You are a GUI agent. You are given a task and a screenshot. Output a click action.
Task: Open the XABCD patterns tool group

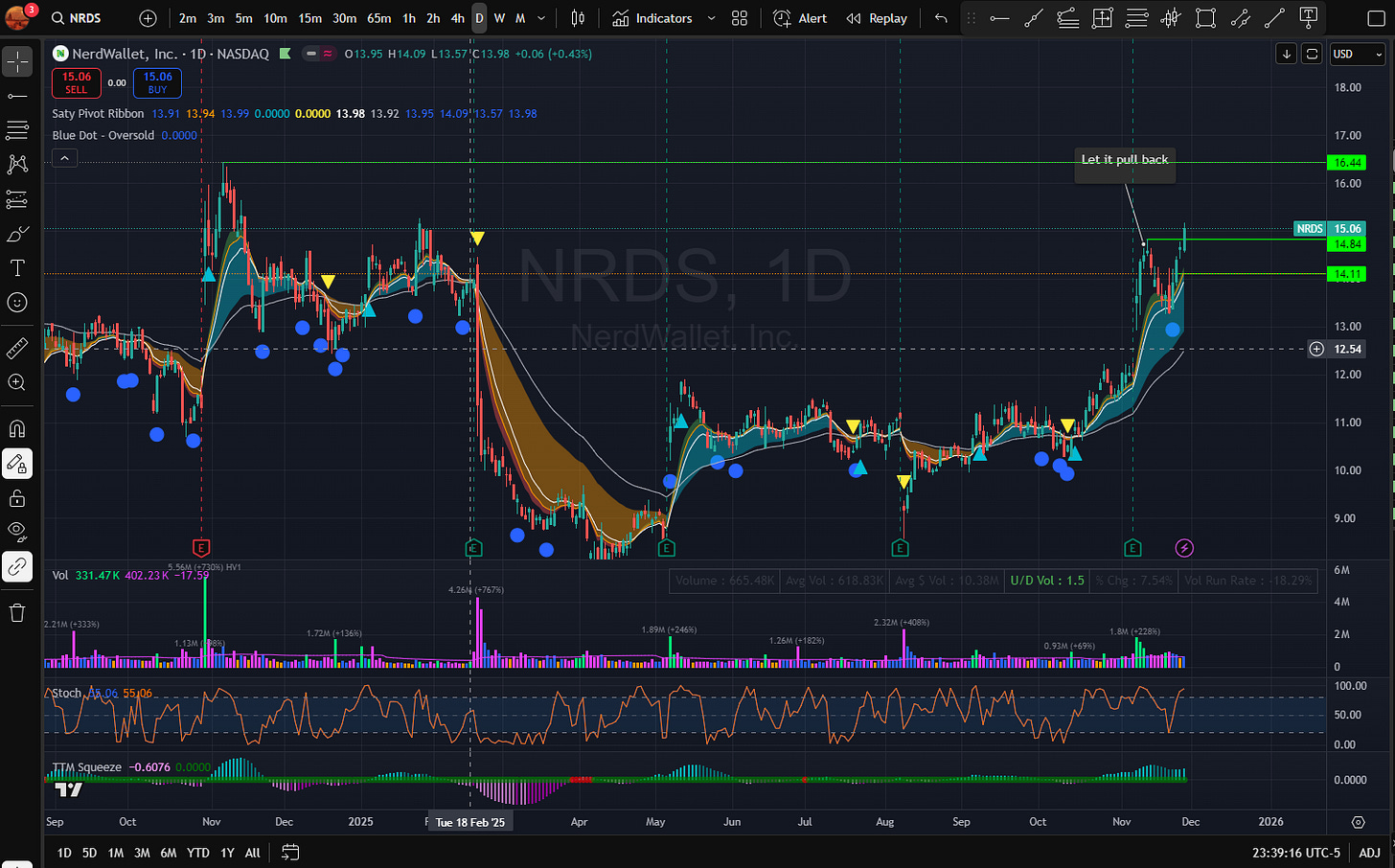(17, 165)
